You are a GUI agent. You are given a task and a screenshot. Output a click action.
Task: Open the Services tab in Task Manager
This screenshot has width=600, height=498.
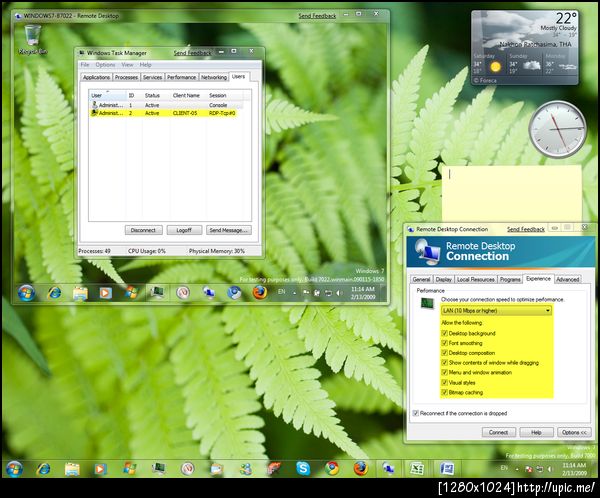pyautogui.click(x=152, y=77)
